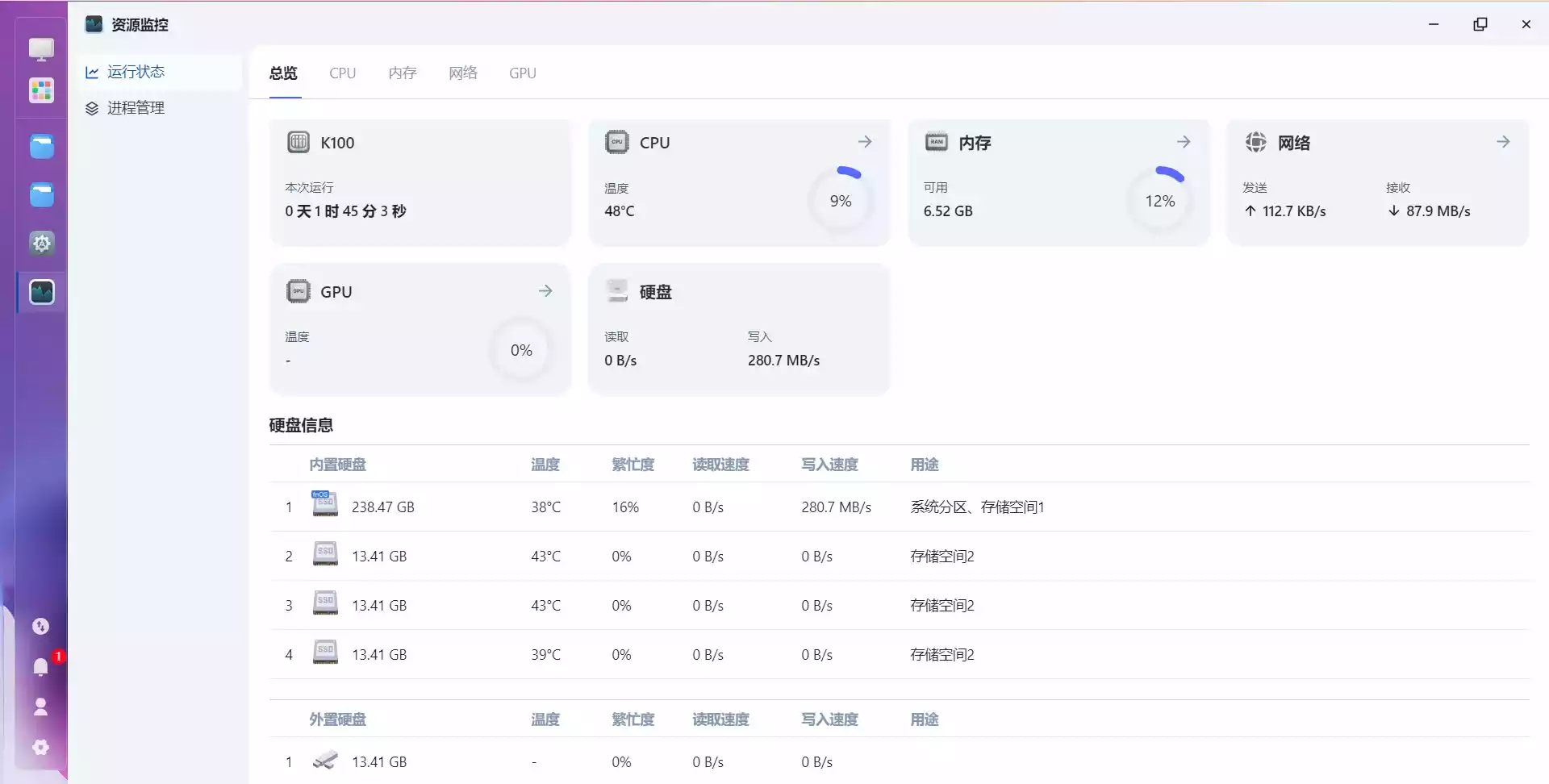
Task: Switch to the 内存 tab
Action: 402,73
